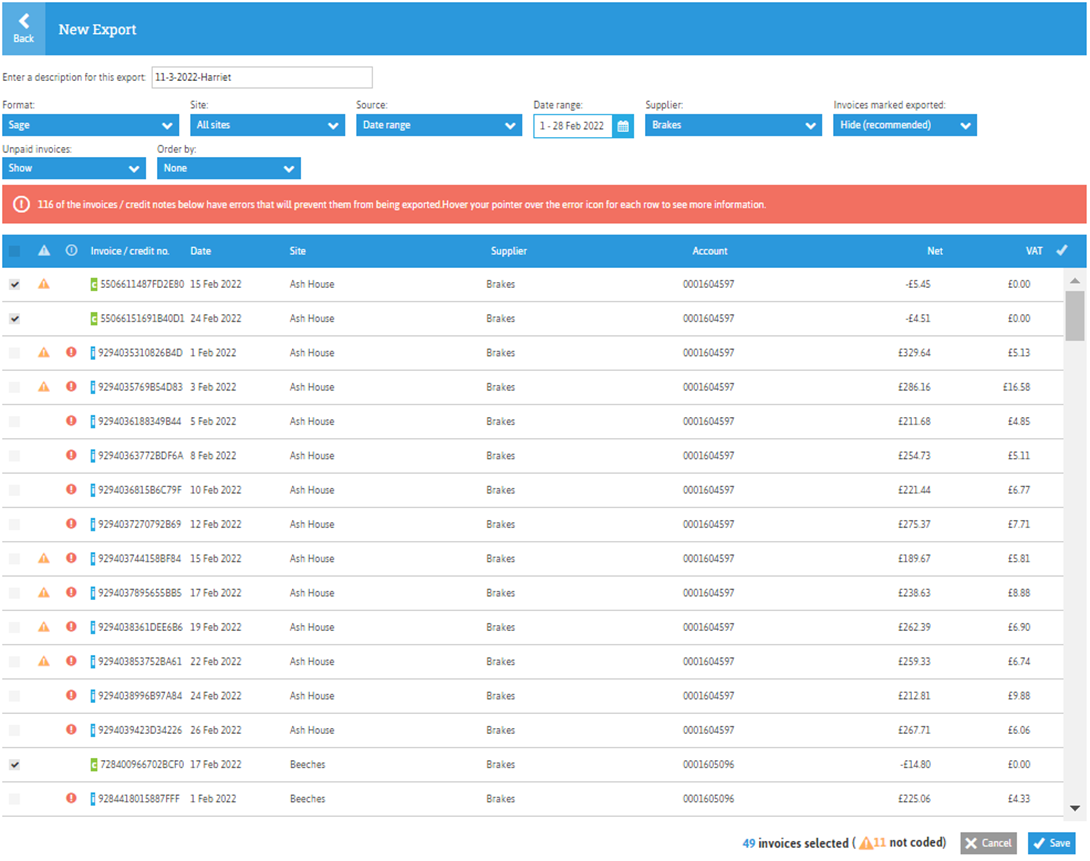Image resolution: width=1090 pixels, height=861 pixels.
Task: Sort by Supplier column header
Action: [x=509, y=251]
